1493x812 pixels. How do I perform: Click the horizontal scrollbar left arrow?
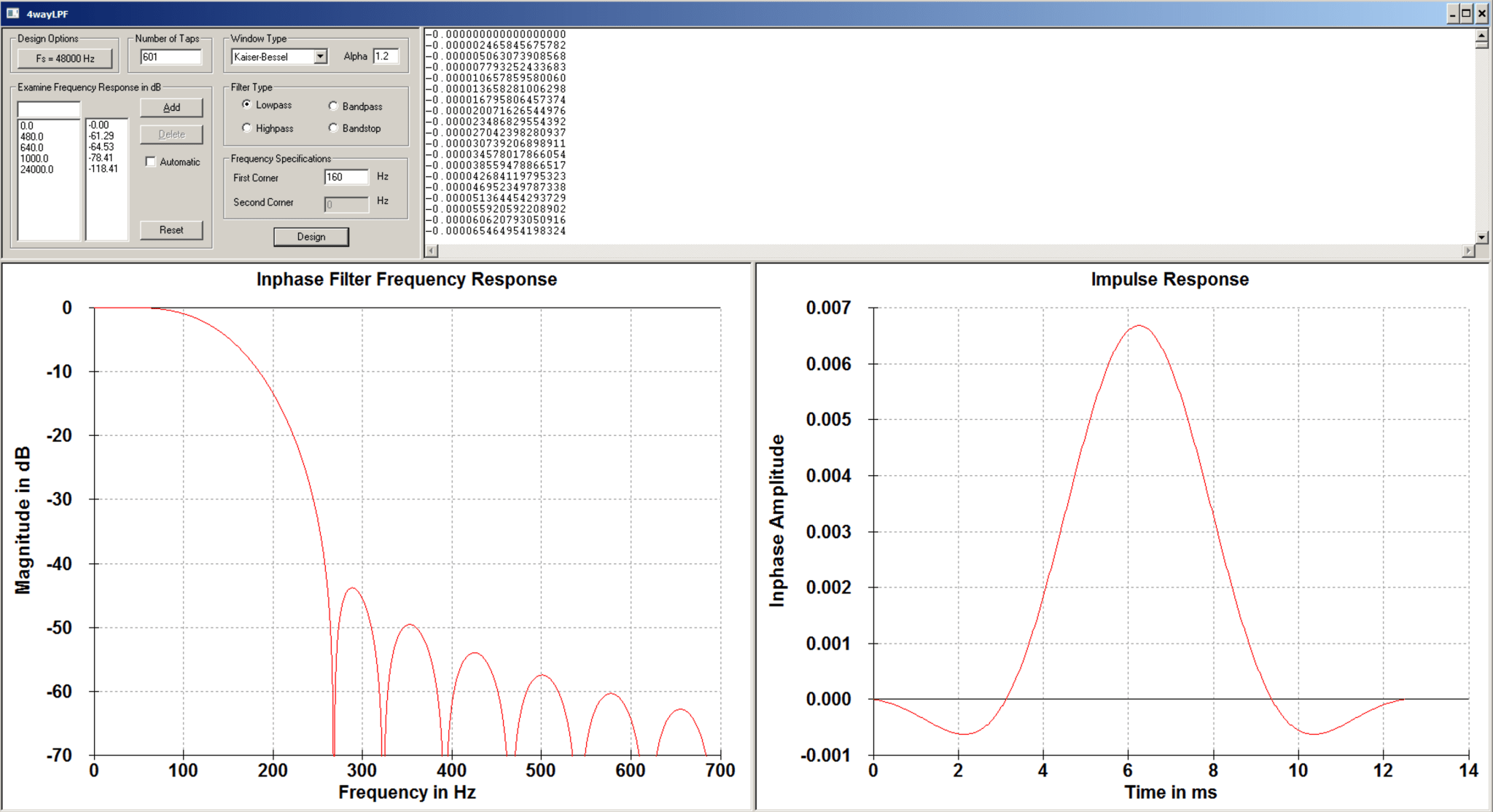(432, 251)
